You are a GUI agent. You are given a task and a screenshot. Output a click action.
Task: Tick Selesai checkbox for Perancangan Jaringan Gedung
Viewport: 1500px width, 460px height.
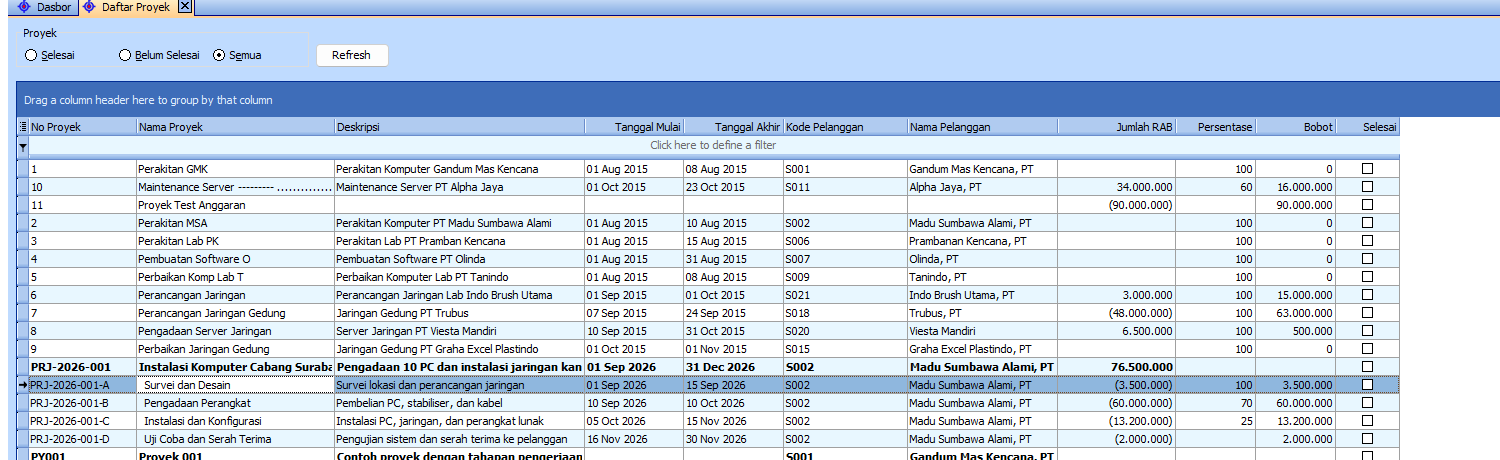pos(1367,313)
